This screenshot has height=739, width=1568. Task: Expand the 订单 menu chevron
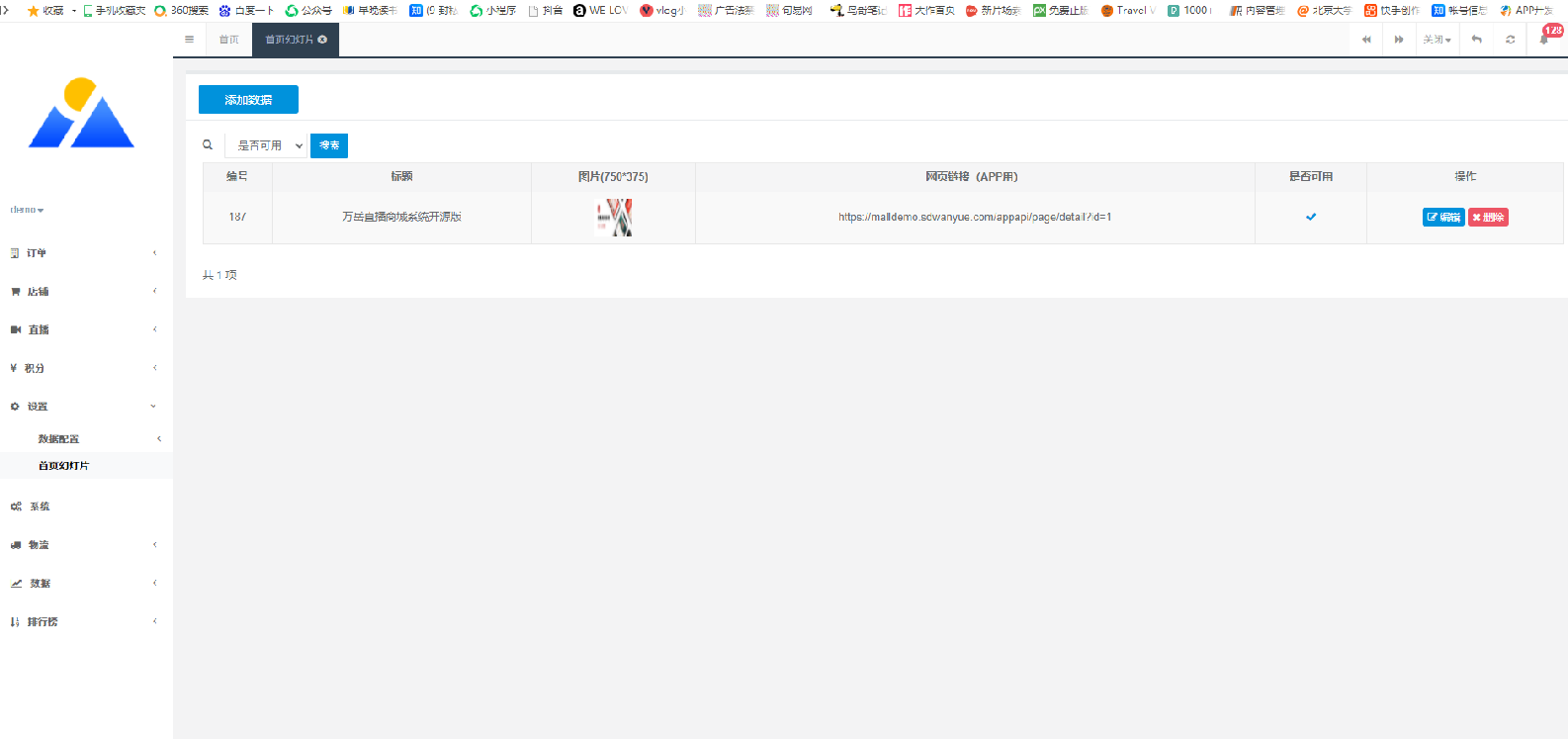155,253
